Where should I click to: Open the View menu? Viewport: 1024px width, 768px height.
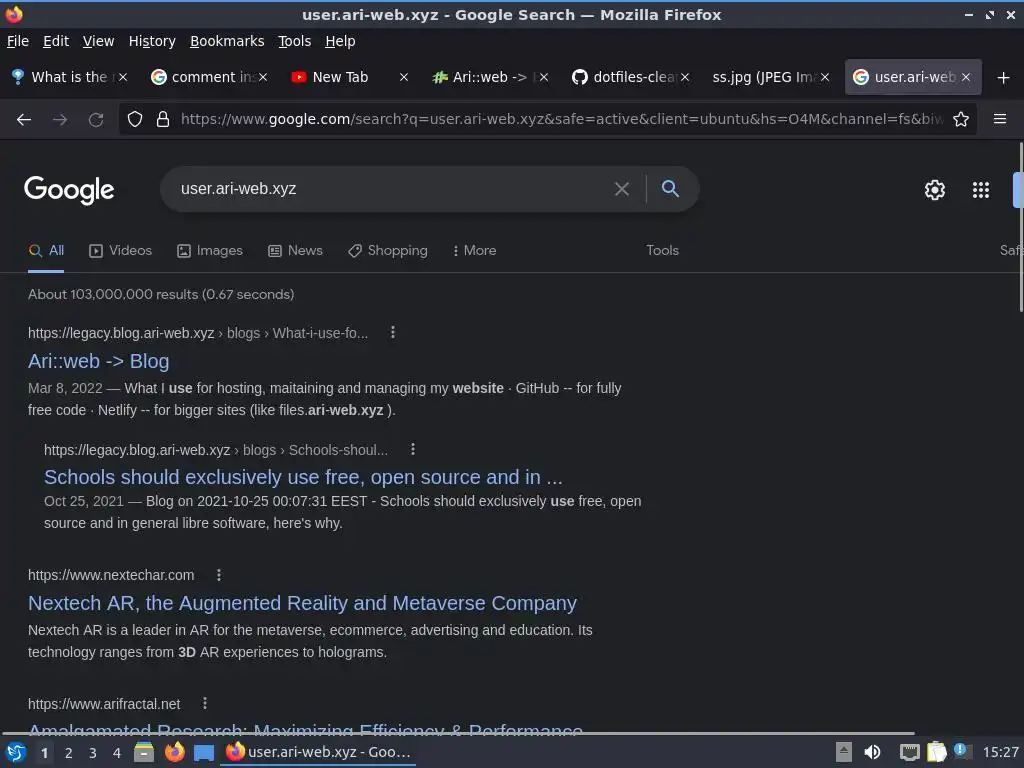tap(99, 41)
